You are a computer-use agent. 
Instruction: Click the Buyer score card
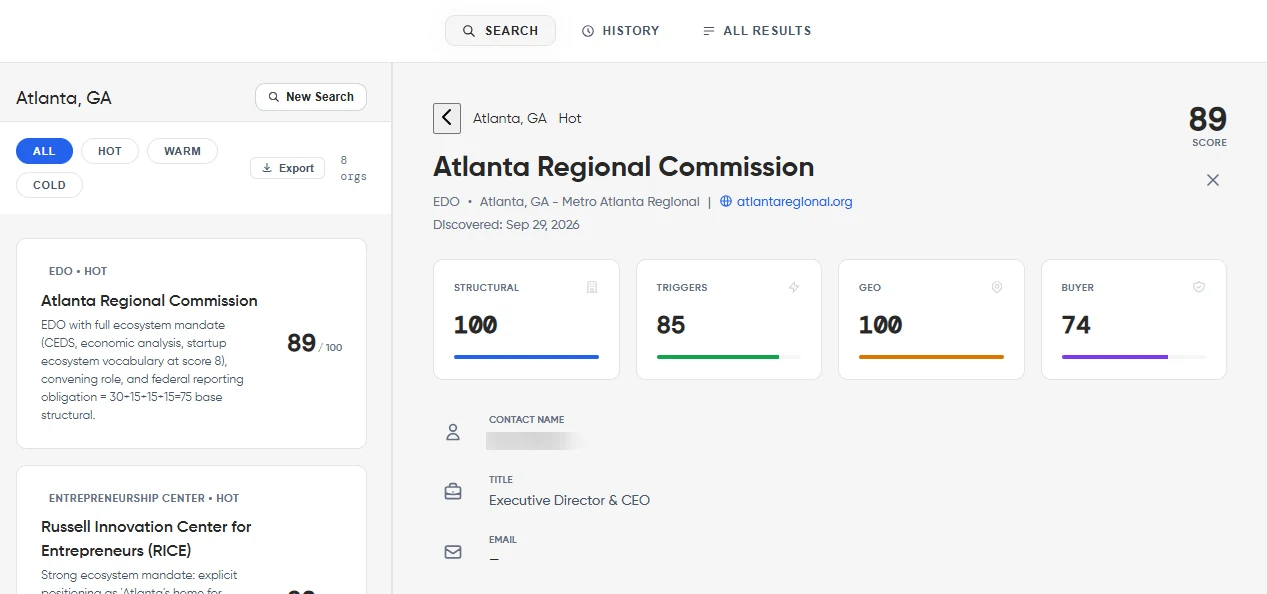[1134, 319]
